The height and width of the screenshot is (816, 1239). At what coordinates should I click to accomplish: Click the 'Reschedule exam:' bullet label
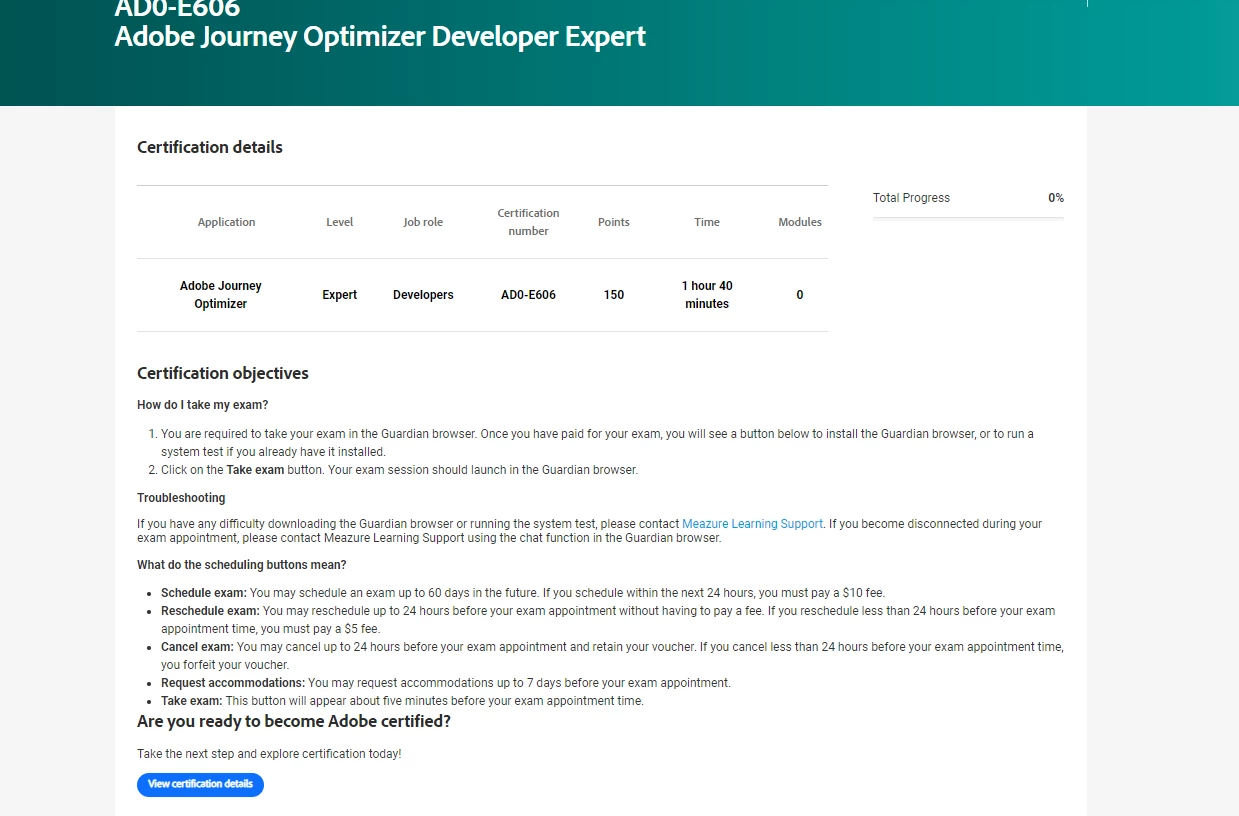(210, 611)
